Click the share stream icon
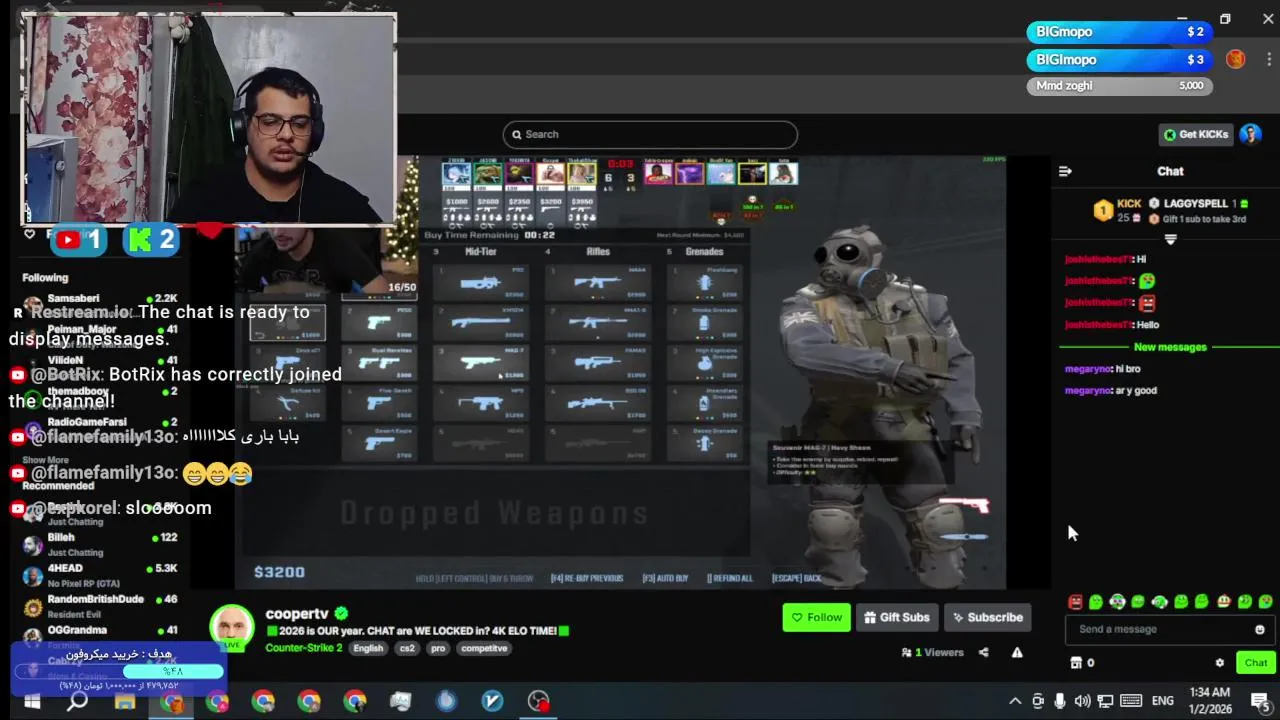This screenshot has height=720, width=1280. pos(983,652)
